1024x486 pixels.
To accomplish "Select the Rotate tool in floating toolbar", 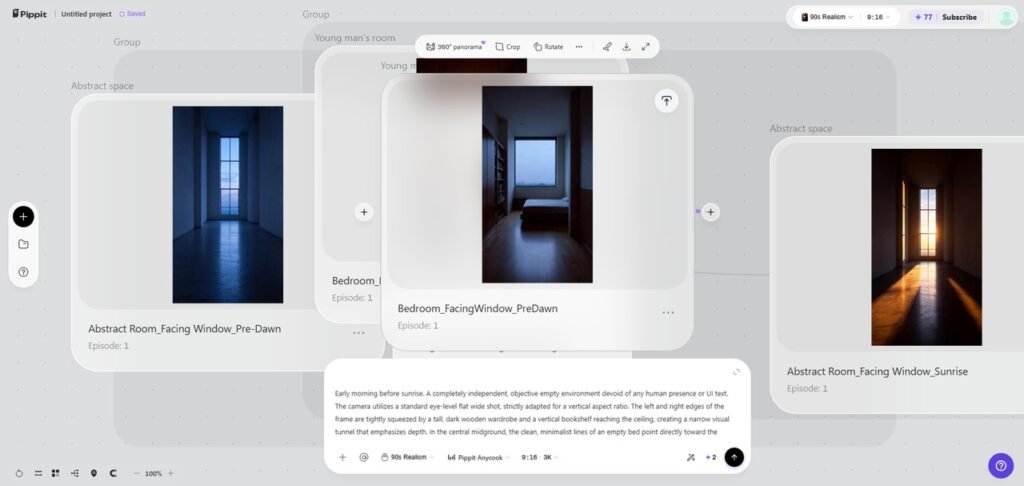I will (548, 46).
